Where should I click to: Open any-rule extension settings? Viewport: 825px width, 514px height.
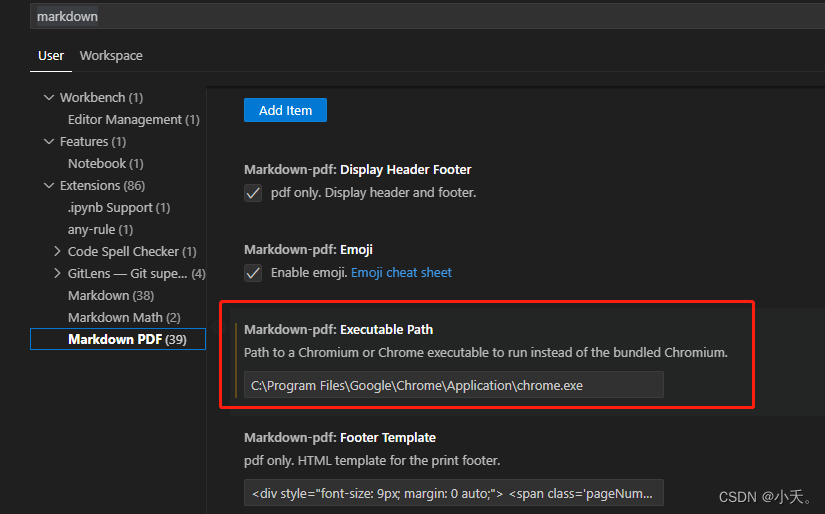click(100, 230)
